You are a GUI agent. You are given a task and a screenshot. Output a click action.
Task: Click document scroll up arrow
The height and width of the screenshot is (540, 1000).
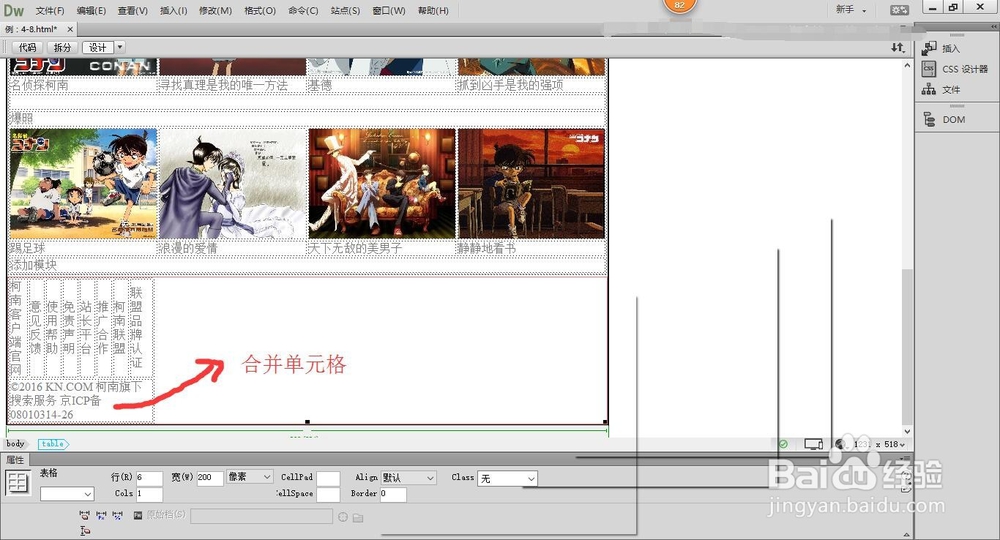906,66
